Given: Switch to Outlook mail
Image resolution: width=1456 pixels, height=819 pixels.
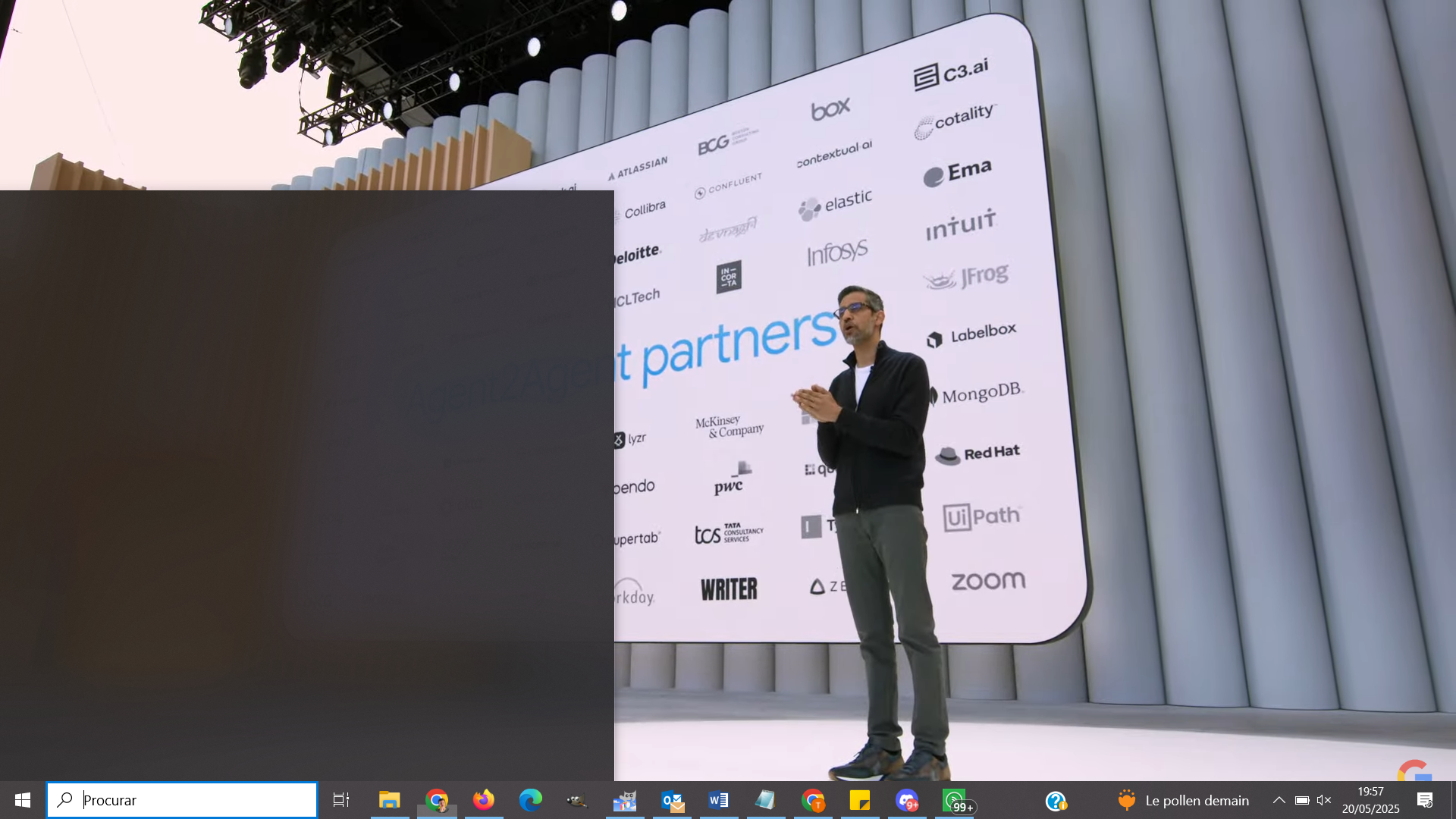Looking at the screenshot, I should 672,800.
